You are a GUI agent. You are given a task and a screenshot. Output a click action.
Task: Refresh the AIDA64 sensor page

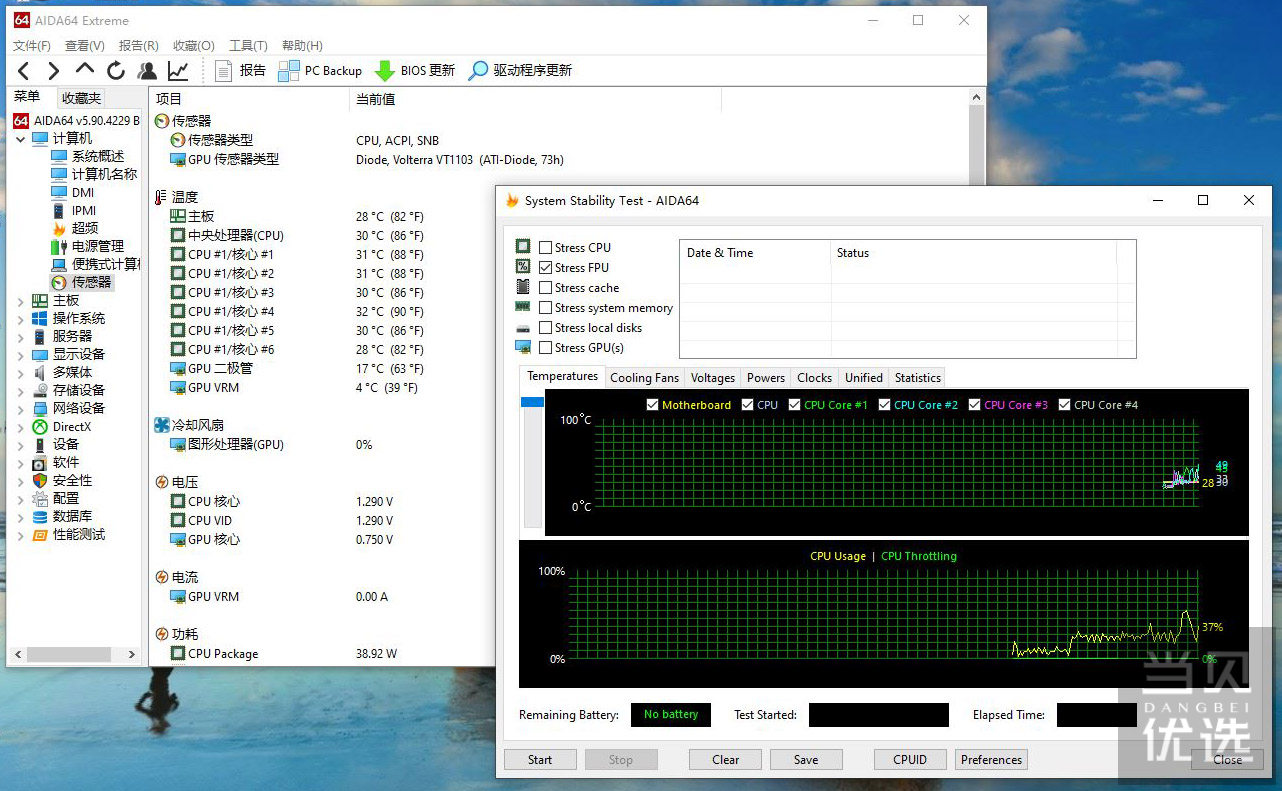coord(116,71)
